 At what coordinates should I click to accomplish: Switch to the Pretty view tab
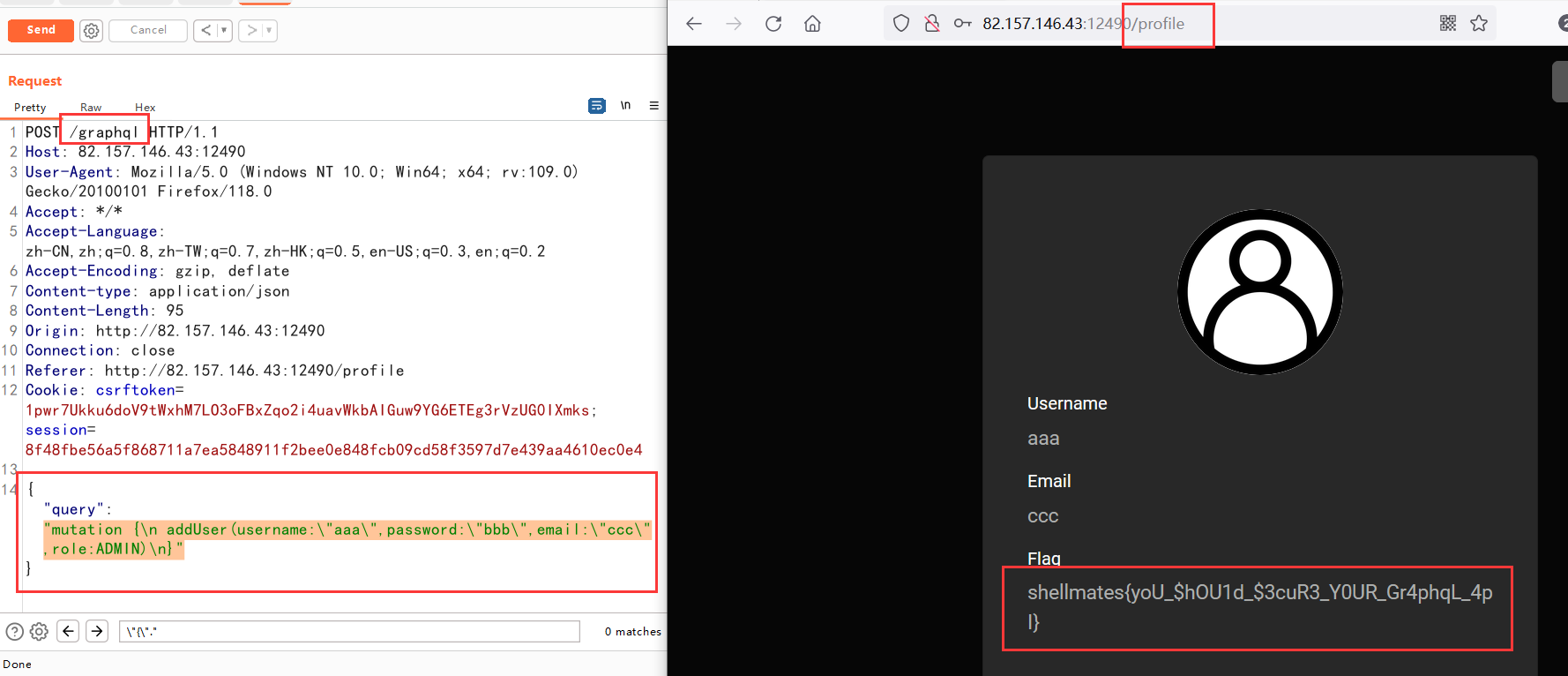click(x=30, y=108)
